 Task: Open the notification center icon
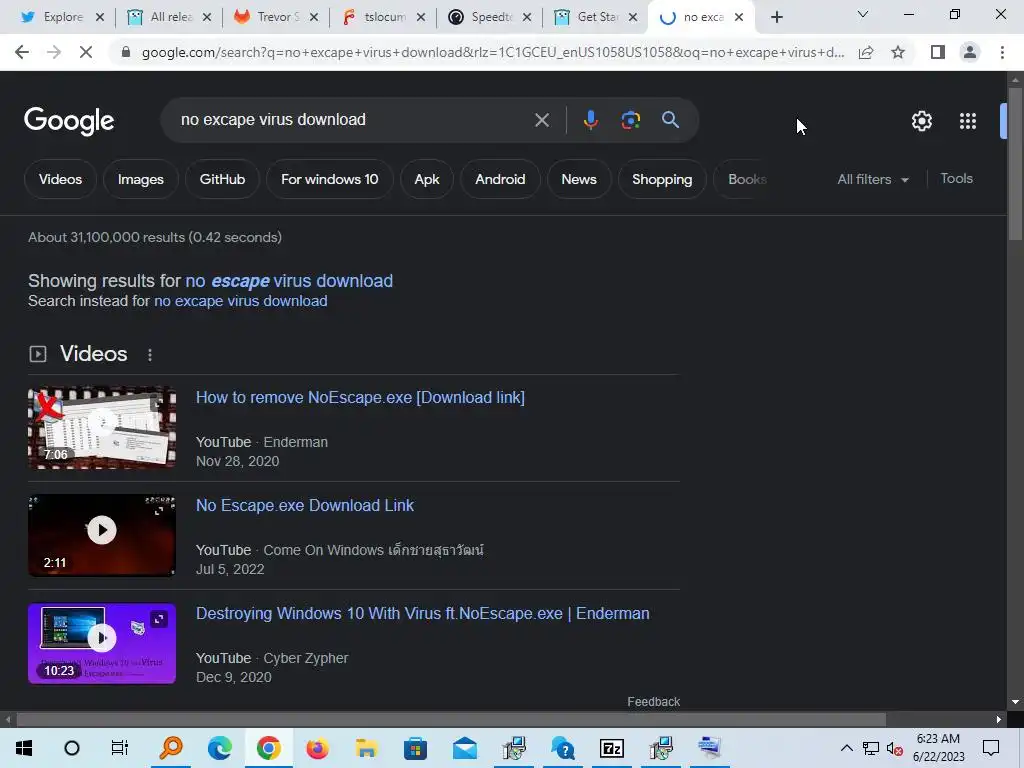(x=991, y=748)
